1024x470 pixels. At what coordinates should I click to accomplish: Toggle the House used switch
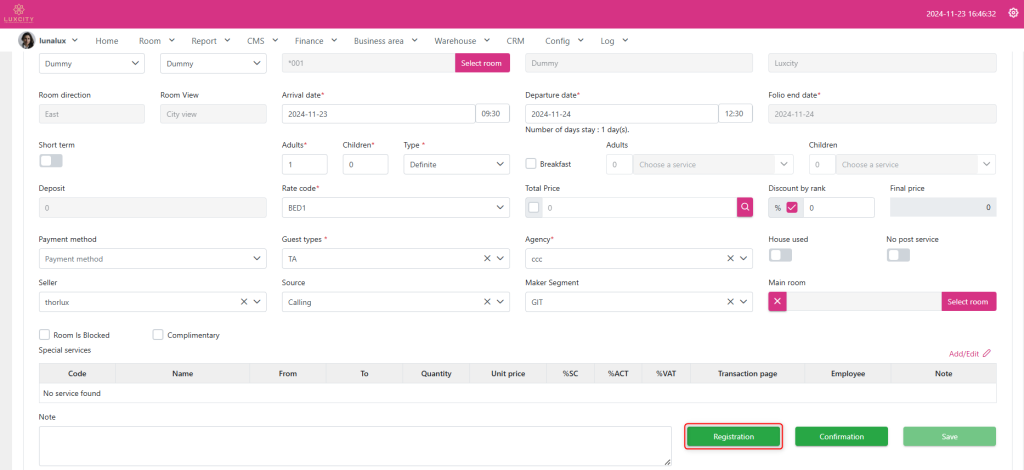click(779, 255)
